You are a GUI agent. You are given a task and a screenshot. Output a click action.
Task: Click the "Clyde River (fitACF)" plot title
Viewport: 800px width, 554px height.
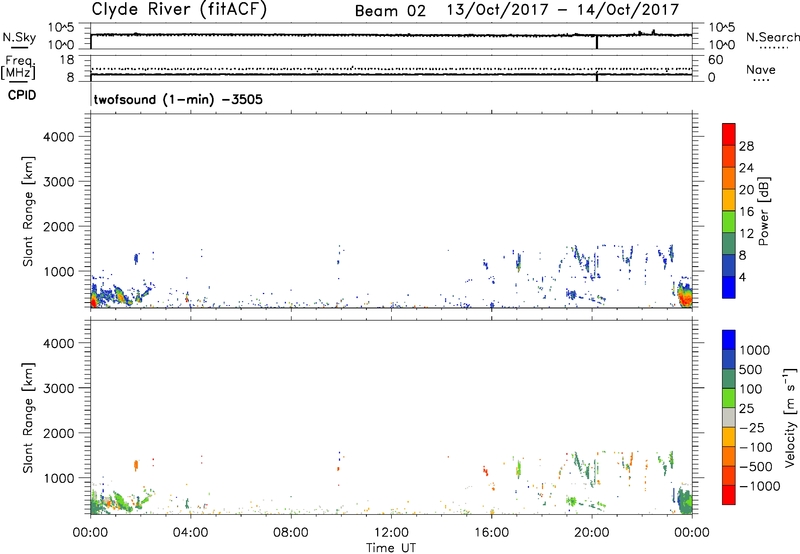pyautogui.click(x=179, y=9)
